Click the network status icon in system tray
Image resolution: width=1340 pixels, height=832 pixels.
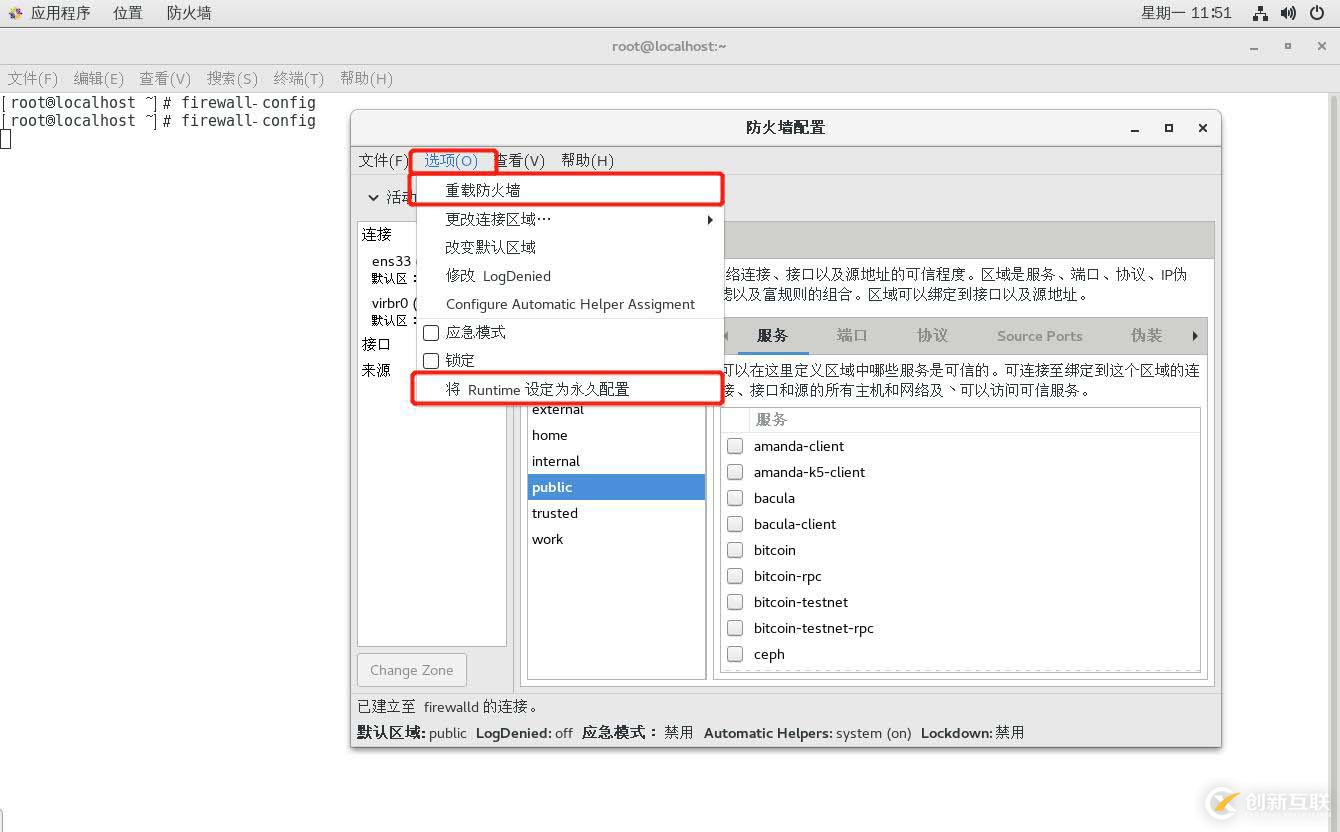pos(1260,13)
